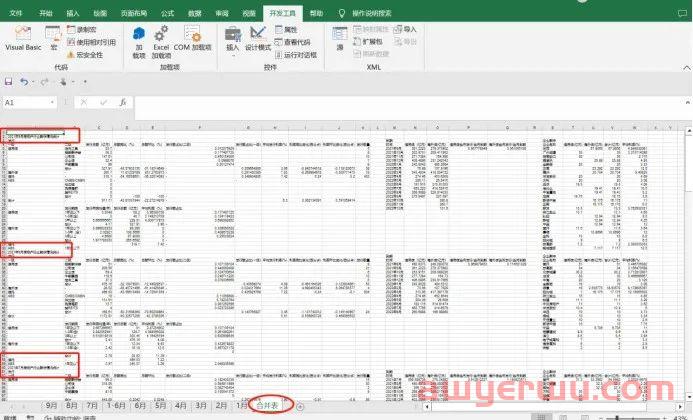Click horizontal scrollbar right arrow
The height and width of the screenshot is (420, 693).
[x=680, y=406]
